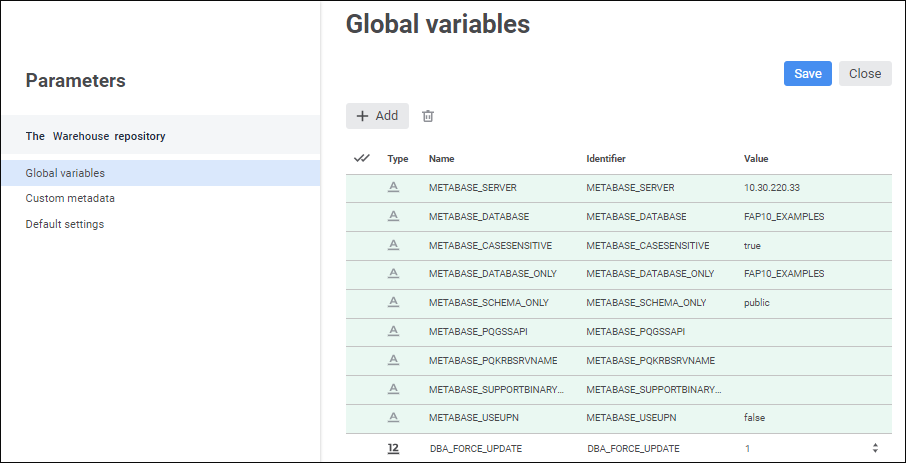Click string type icon for METABASE_DATABASE row
906x463 pixels.
tap(394, 216)
